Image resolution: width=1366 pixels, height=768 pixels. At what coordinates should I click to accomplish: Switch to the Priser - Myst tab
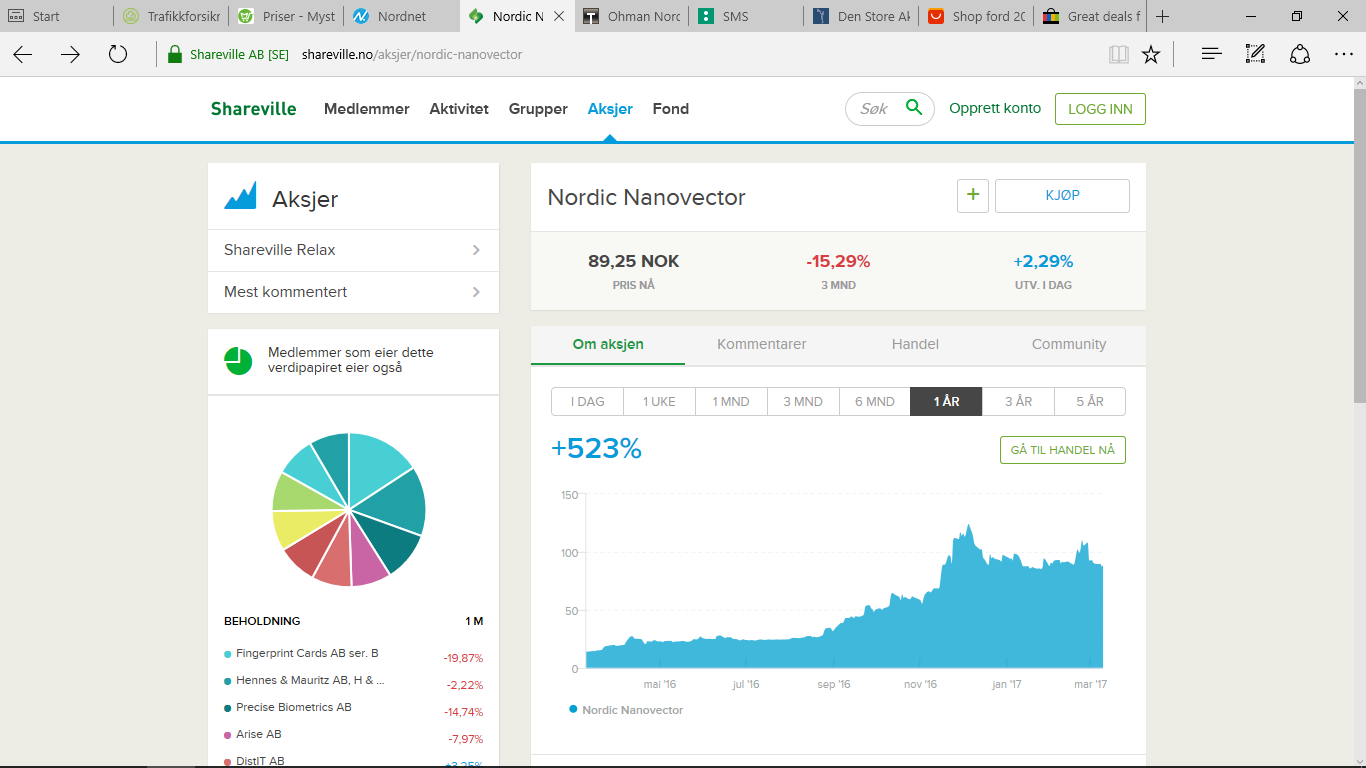click(x=286, y=16)
